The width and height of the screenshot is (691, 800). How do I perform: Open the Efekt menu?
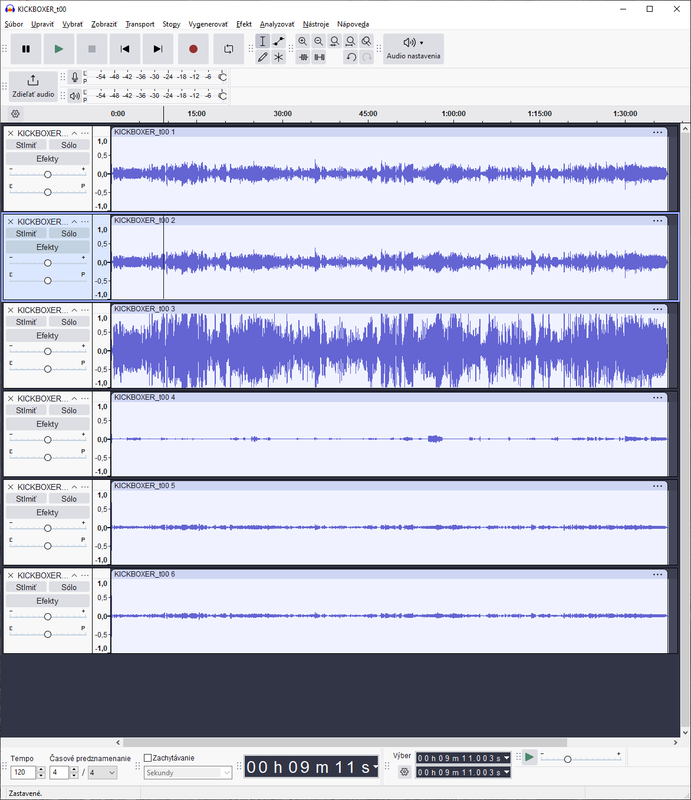244,24
